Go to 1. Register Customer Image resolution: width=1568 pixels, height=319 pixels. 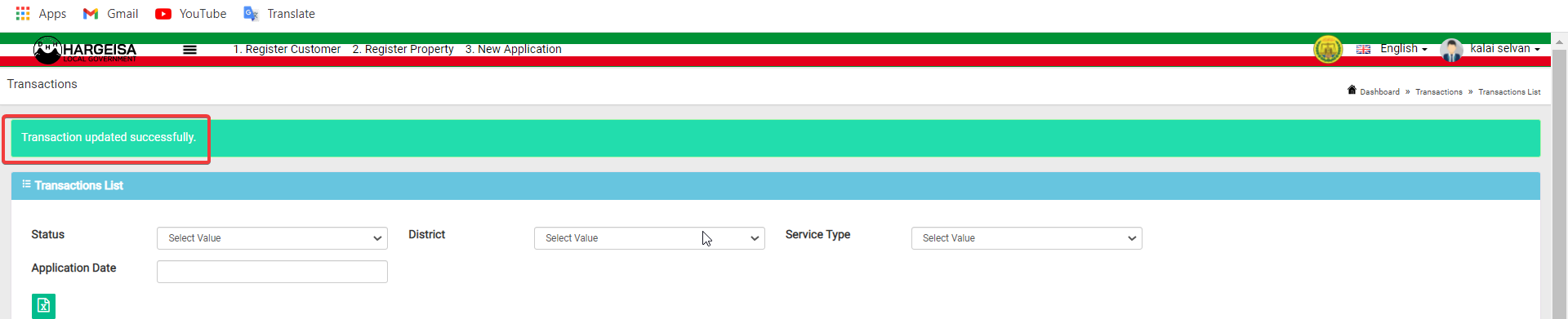click(287, 49)
